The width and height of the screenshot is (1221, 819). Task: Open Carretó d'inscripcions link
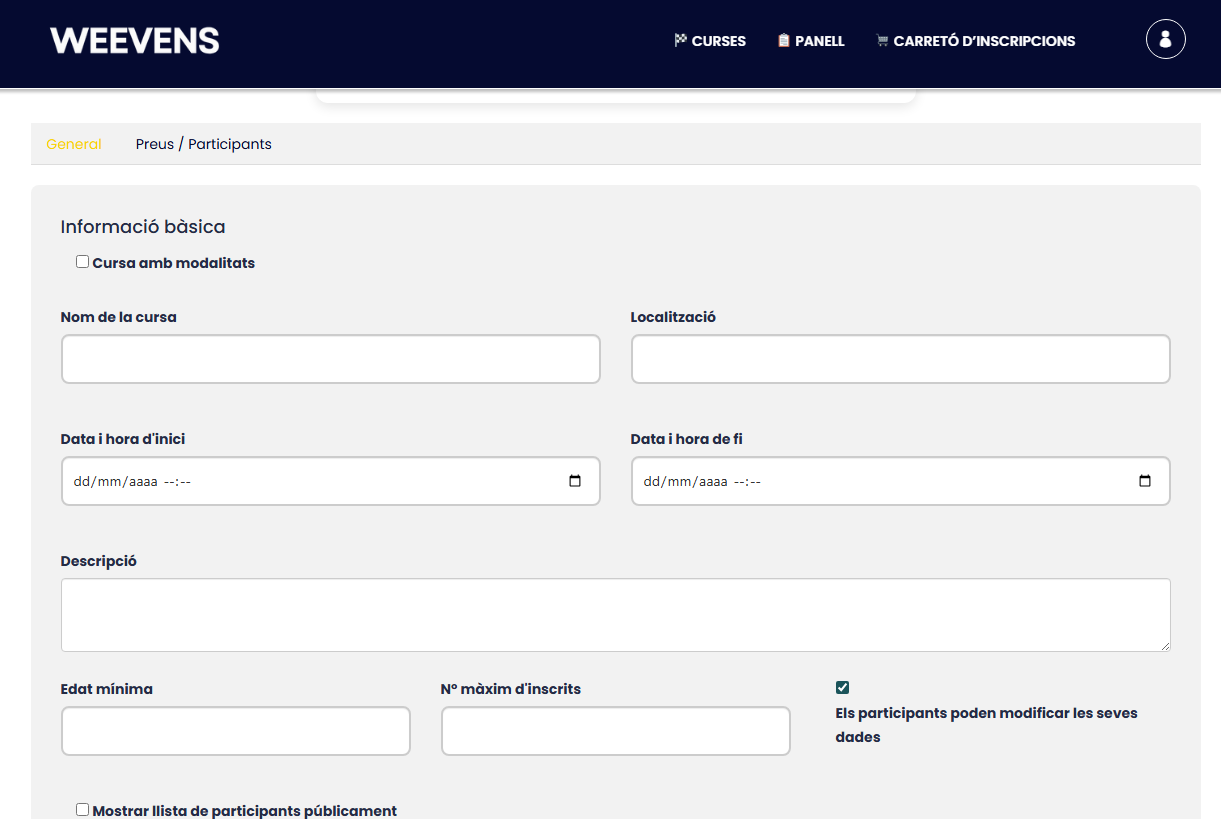coord(984,41)
